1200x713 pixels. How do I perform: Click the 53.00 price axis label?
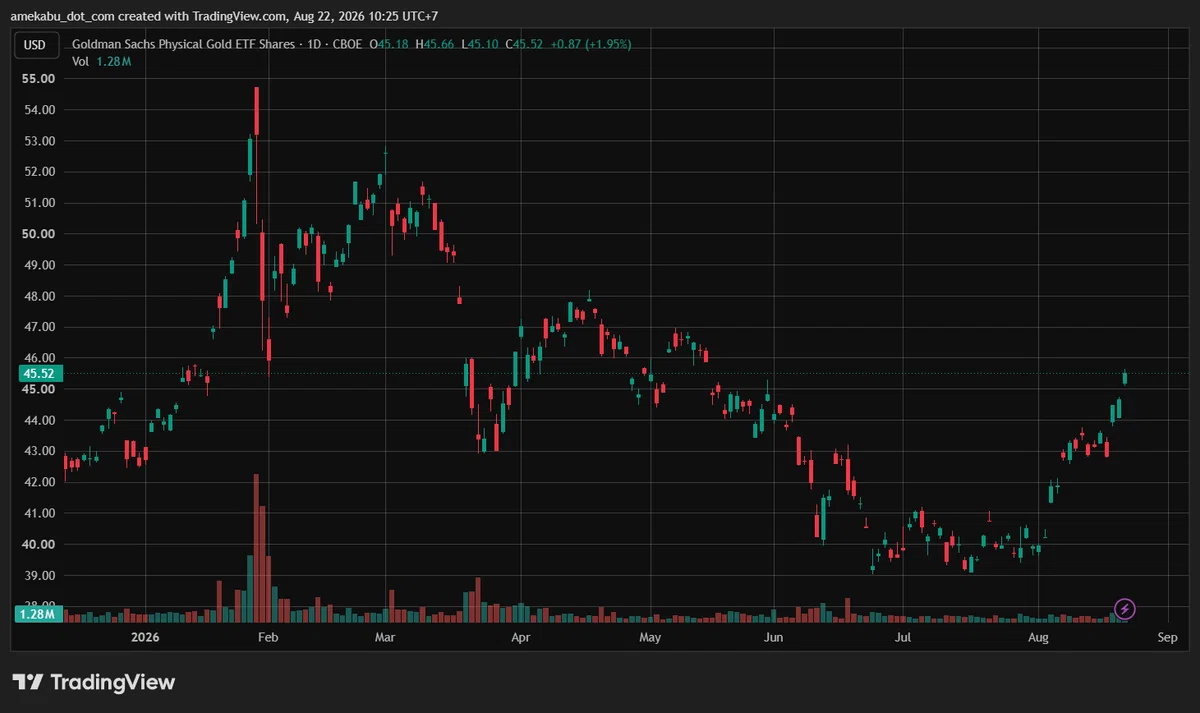(39, 141)
